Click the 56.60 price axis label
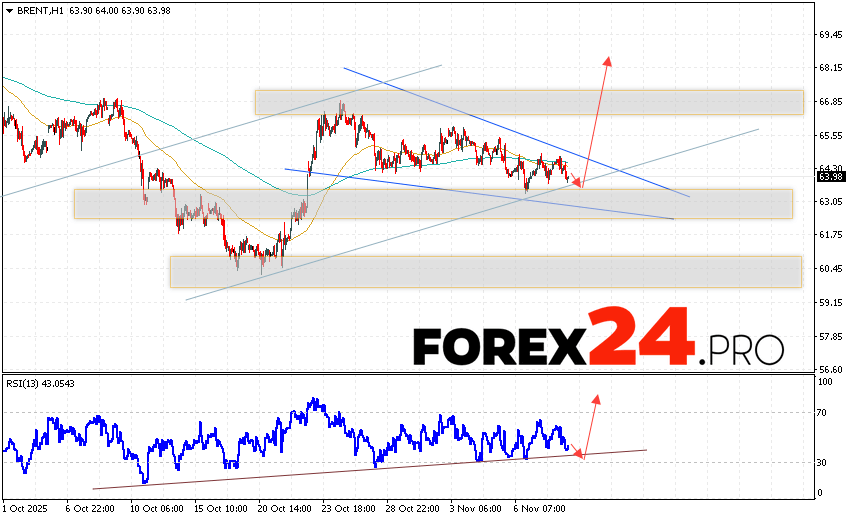Screen dimensions: 854x520 point(829,369)
